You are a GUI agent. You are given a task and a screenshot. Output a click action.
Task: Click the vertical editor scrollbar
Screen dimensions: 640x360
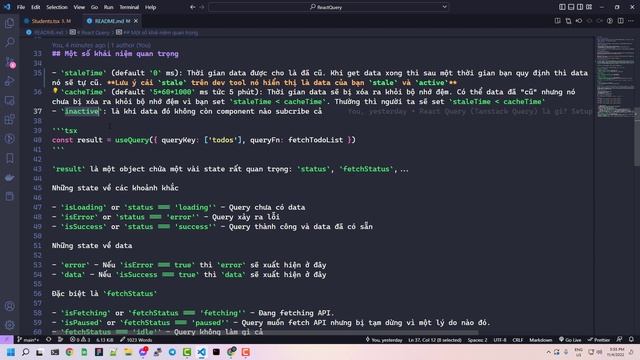637,137
